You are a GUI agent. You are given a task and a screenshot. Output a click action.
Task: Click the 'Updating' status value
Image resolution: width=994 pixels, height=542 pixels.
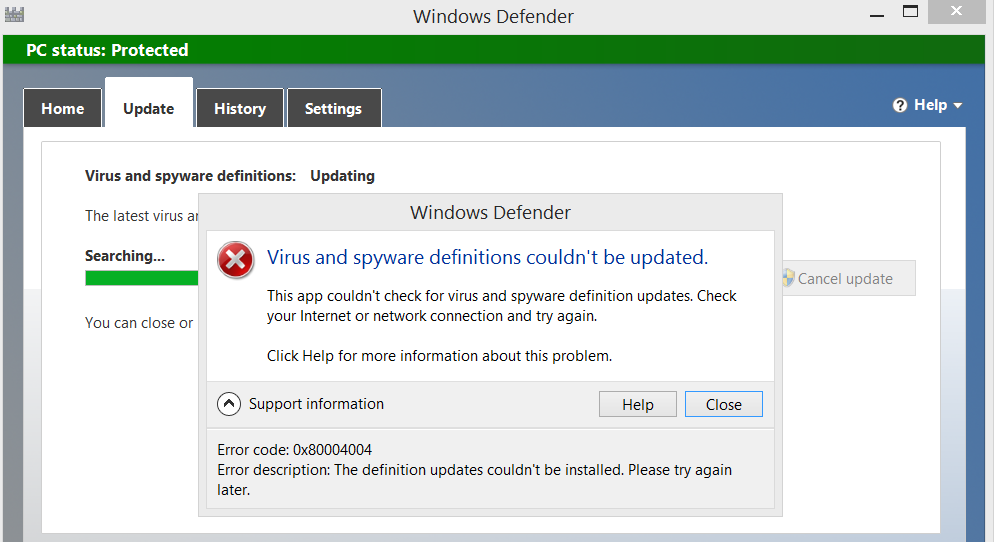pos(342,176)
